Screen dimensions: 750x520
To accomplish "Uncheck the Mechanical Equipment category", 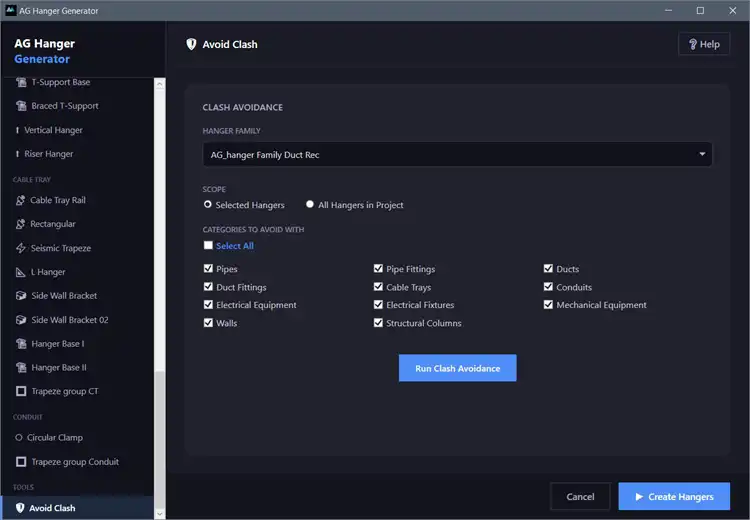I will [548, 305].
